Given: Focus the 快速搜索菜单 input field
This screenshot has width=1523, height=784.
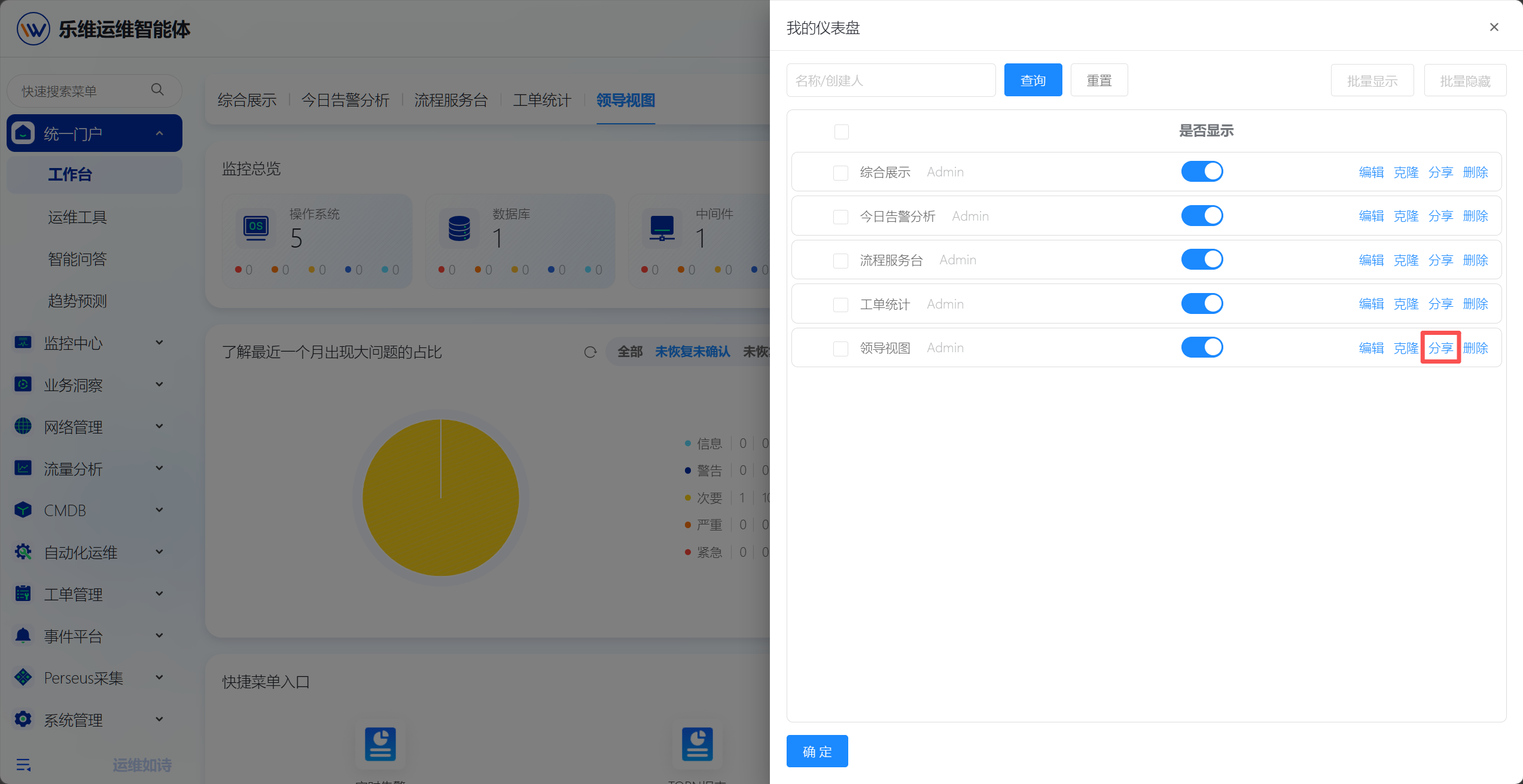Looking at the screenshot, I should [x=94, y=90].
